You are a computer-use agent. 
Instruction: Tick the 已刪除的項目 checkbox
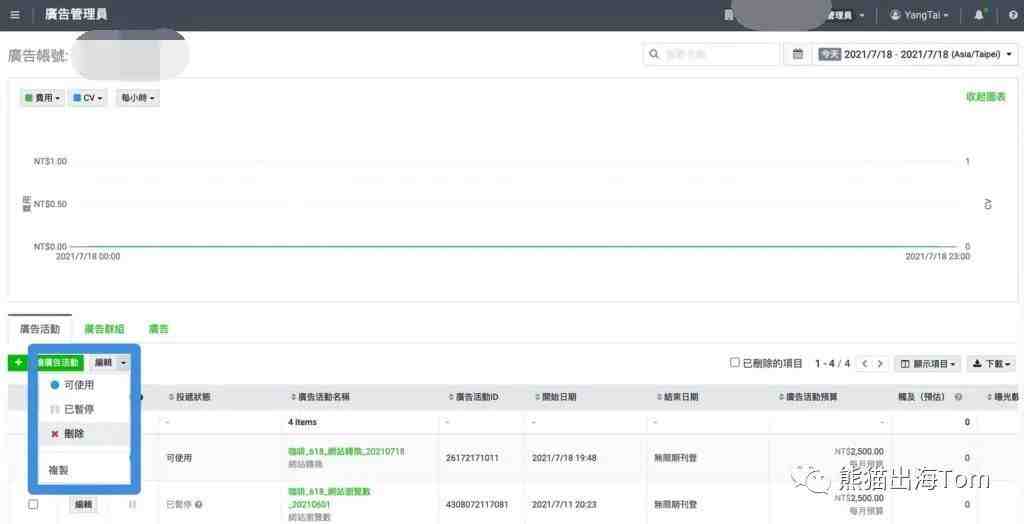(x=735, y=363)
